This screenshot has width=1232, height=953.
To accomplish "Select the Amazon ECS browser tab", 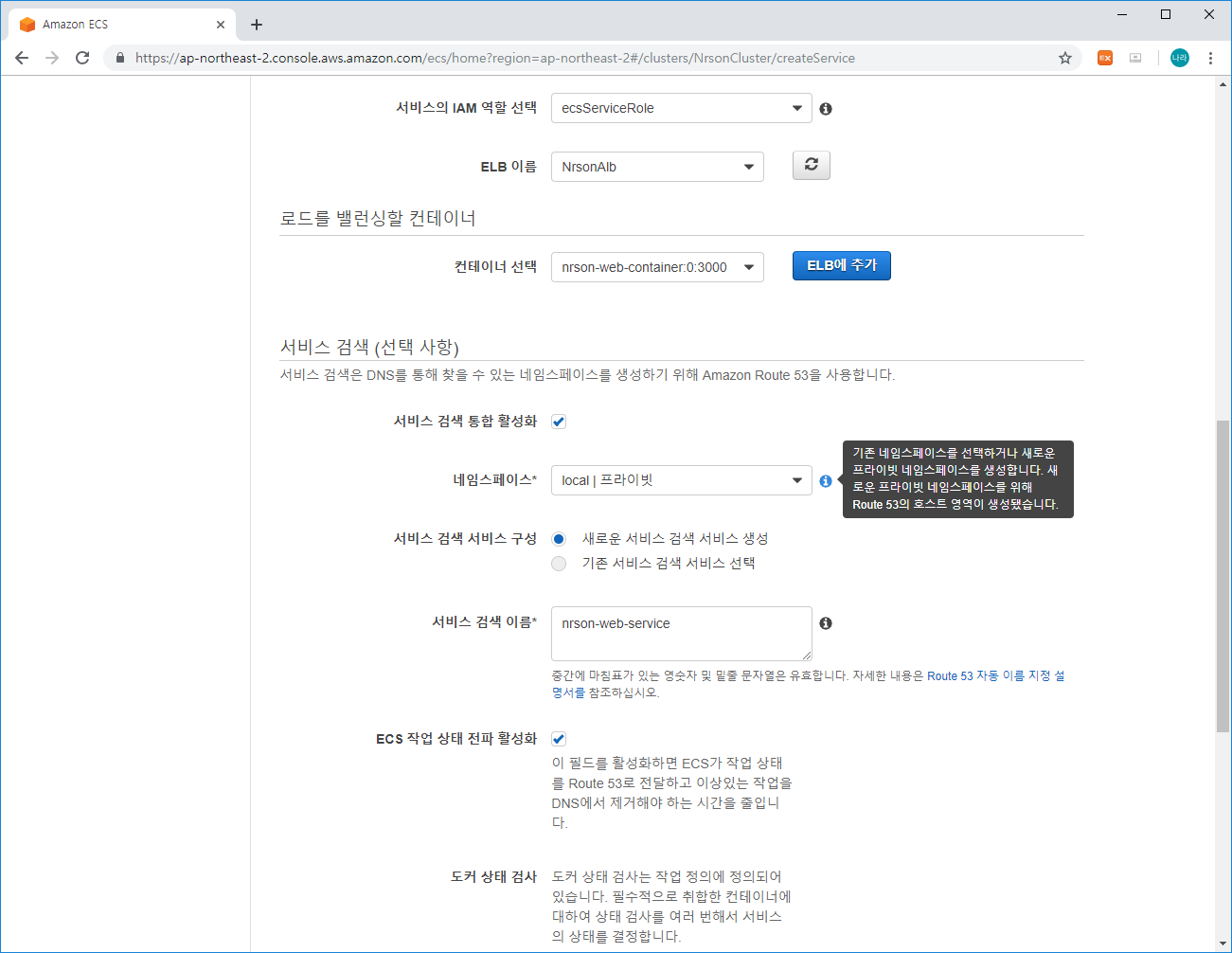I will [121, 25].
